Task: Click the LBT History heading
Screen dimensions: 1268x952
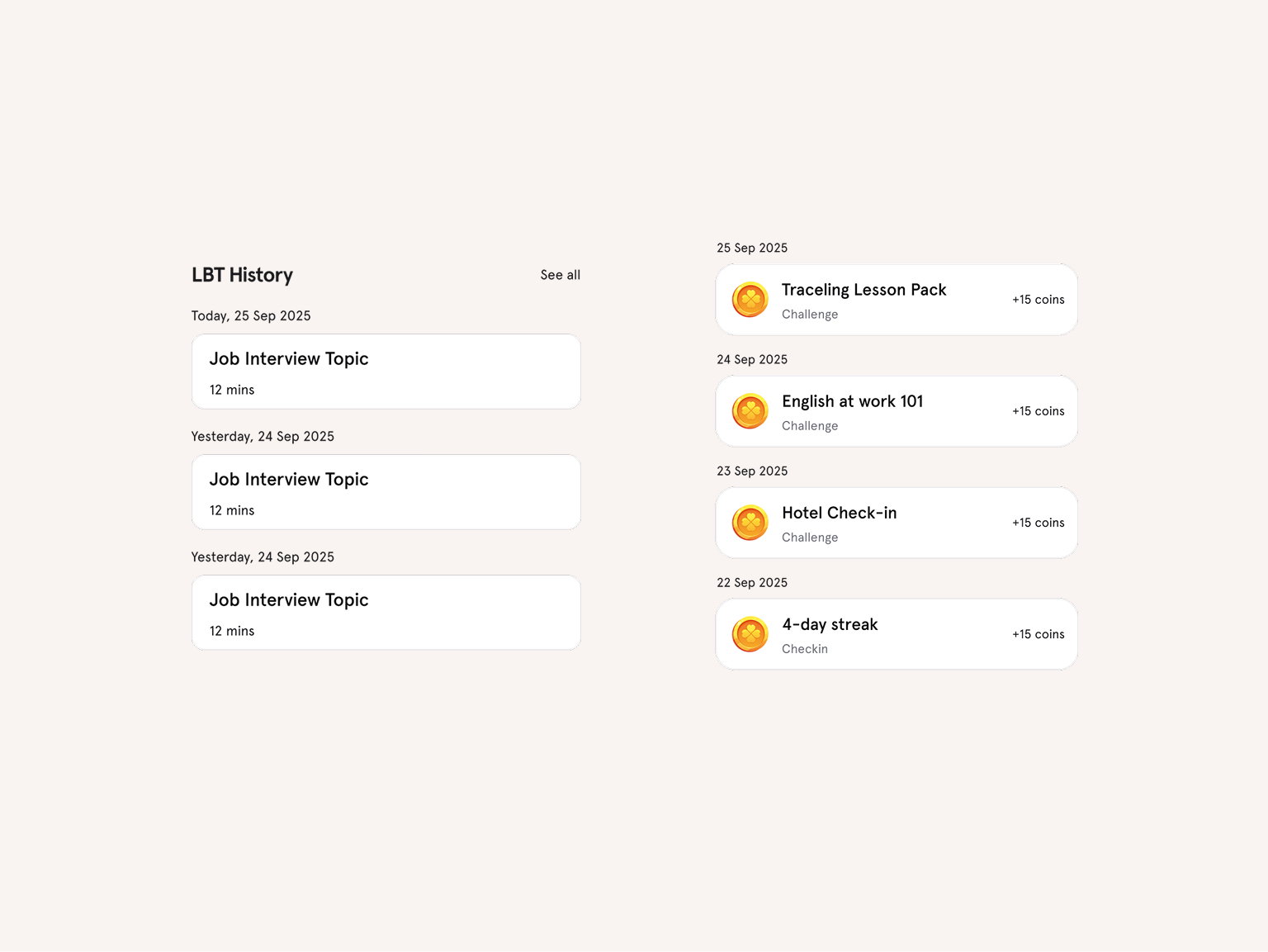Action: tap(242, 275)
